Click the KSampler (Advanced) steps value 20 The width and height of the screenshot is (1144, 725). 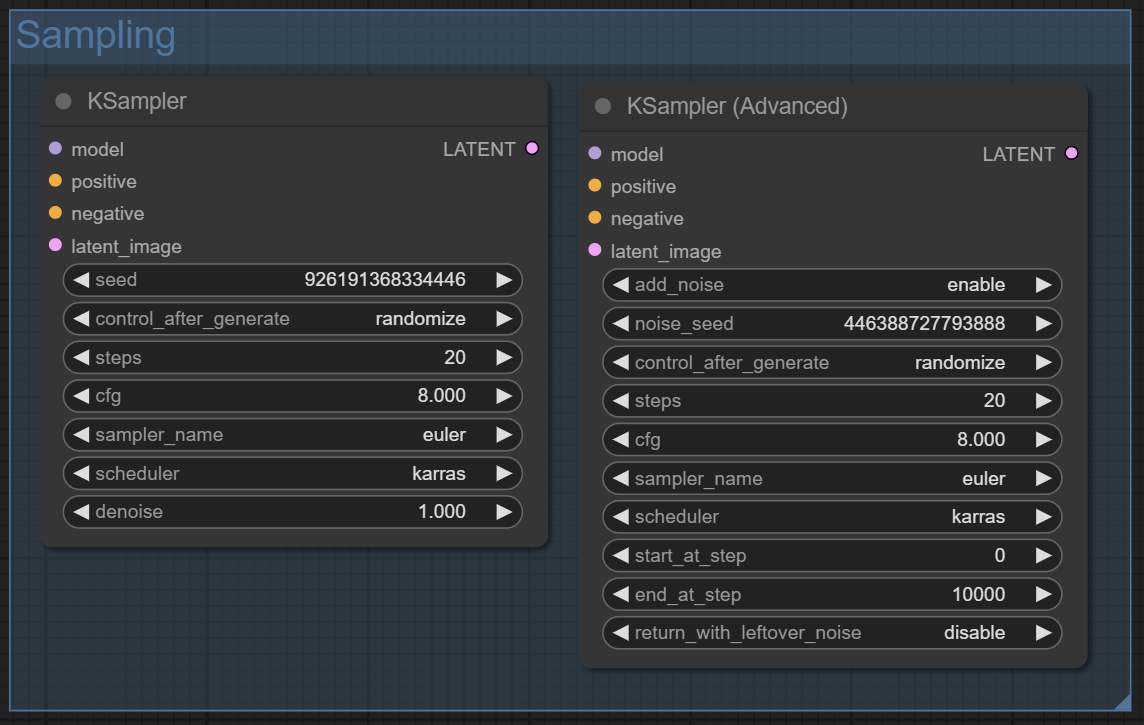(994, 401)
